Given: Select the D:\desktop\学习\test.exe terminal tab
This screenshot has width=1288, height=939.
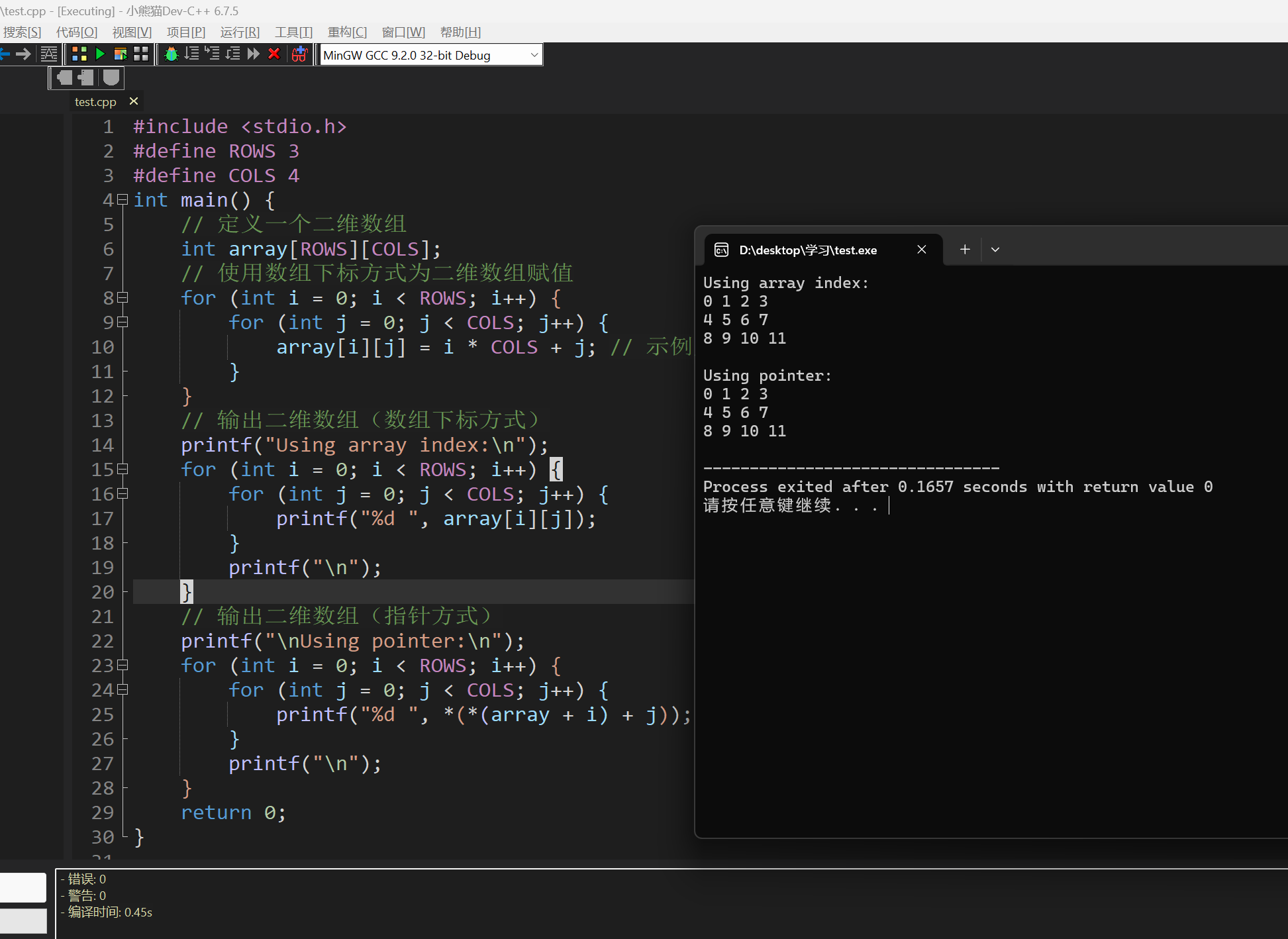Looking at the screenshot, I should pyautogui.click(x=823, y=250).
